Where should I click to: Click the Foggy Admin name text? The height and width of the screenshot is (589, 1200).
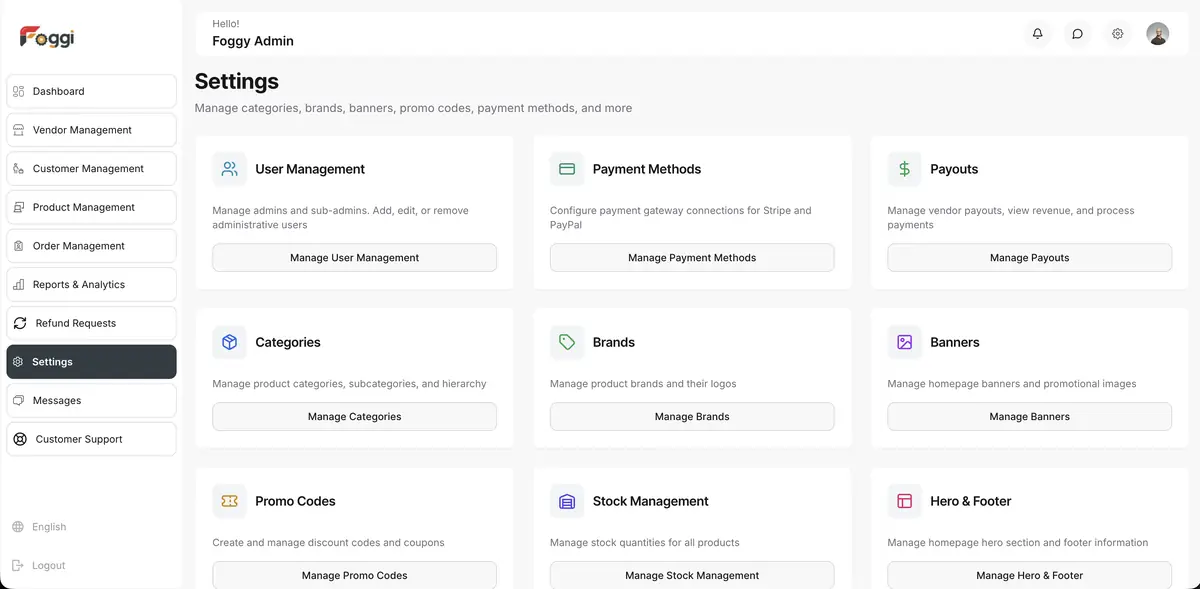(x=253, y=41)
